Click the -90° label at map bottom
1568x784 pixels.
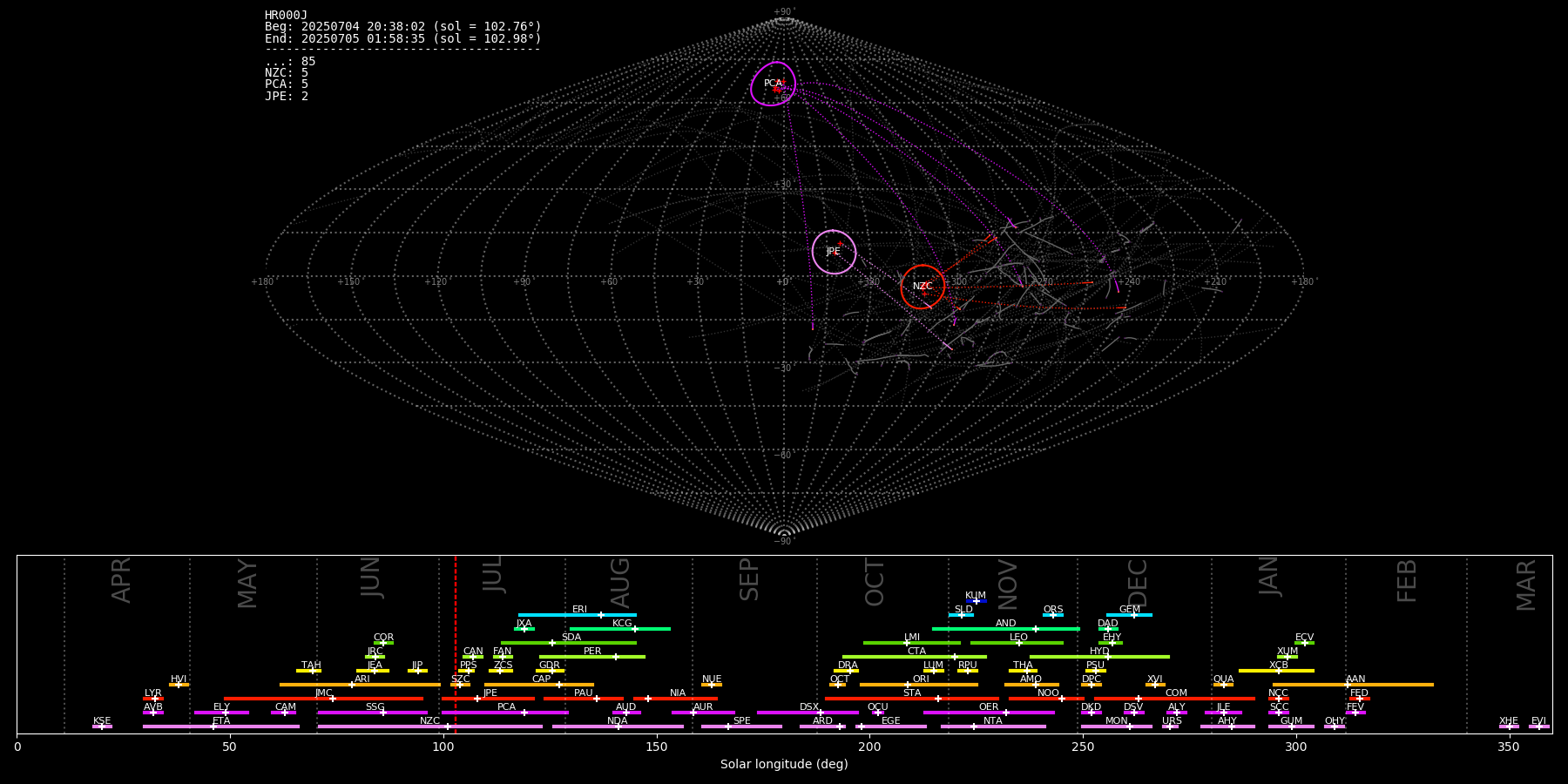[785, 541]
